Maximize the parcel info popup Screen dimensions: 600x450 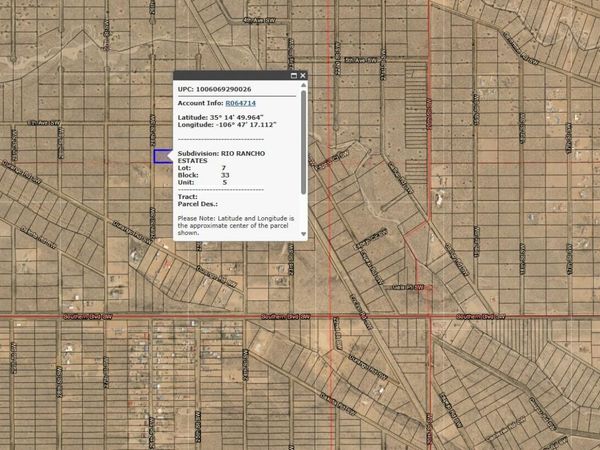(294, 75)
